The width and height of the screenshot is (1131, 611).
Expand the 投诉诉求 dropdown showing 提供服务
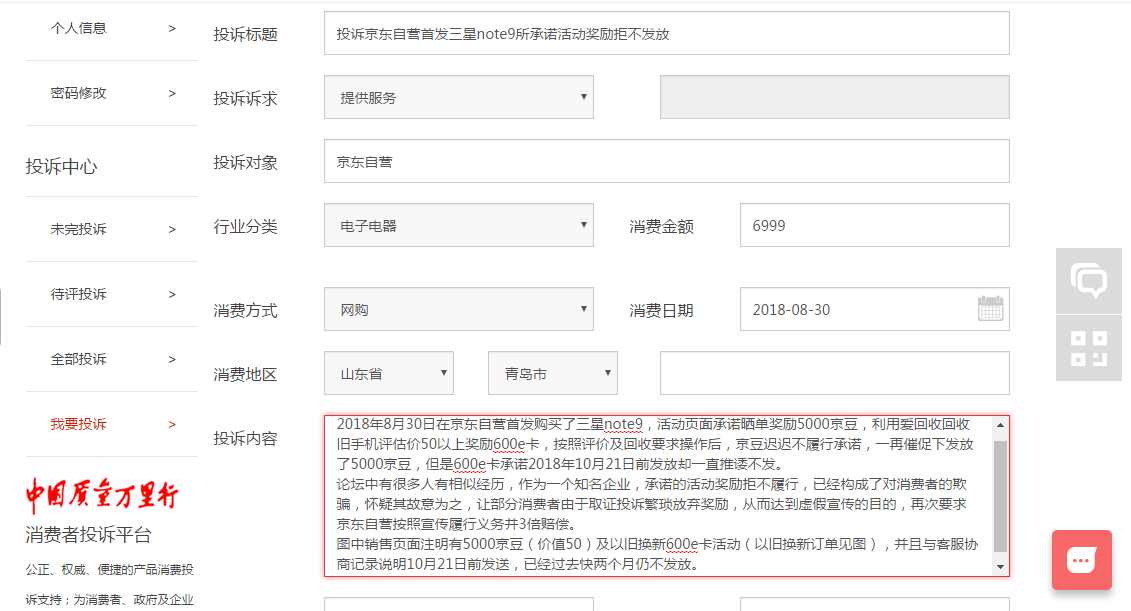point(459,97)
